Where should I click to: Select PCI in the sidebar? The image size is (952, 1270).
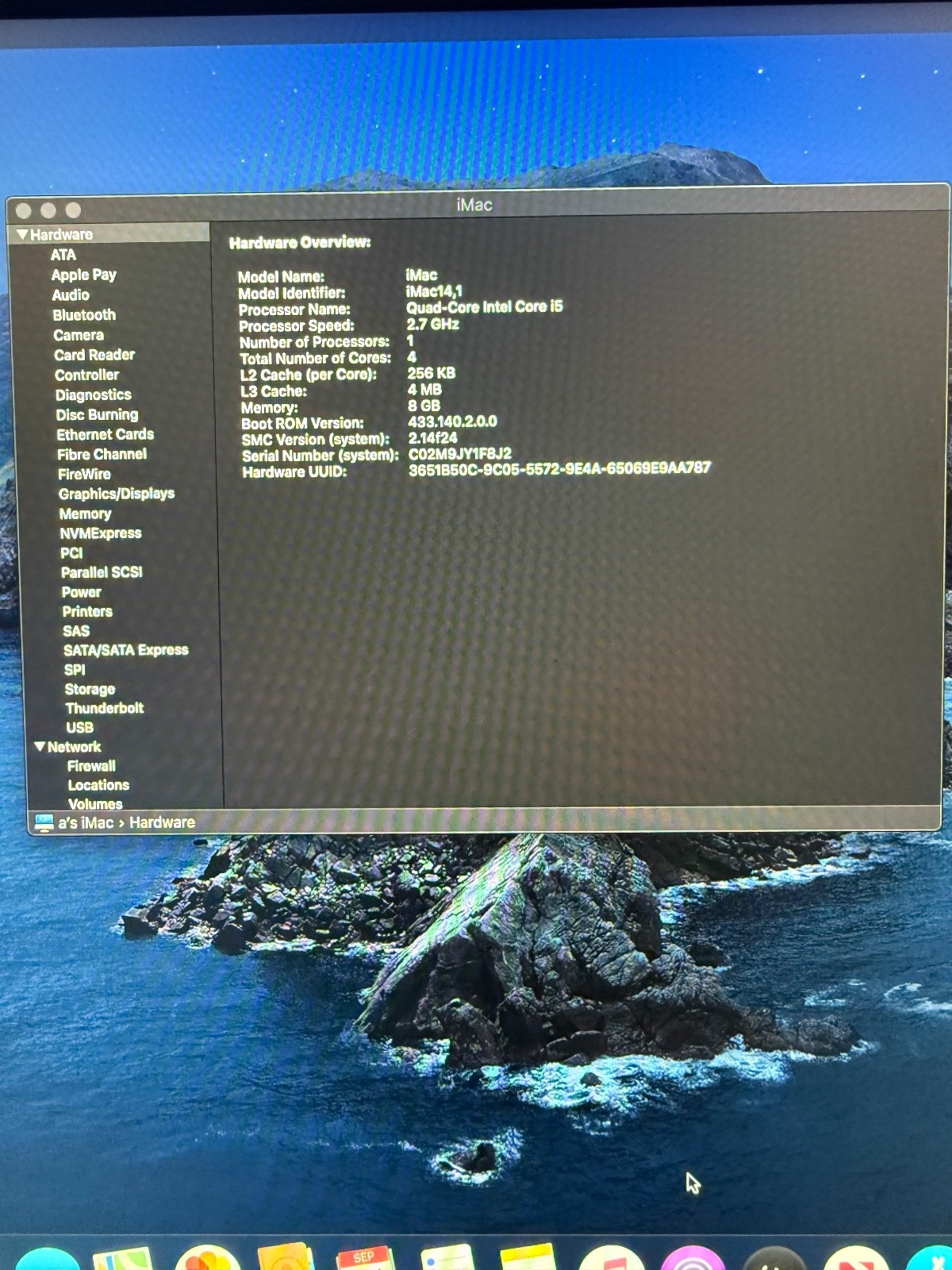pos(71,553)
